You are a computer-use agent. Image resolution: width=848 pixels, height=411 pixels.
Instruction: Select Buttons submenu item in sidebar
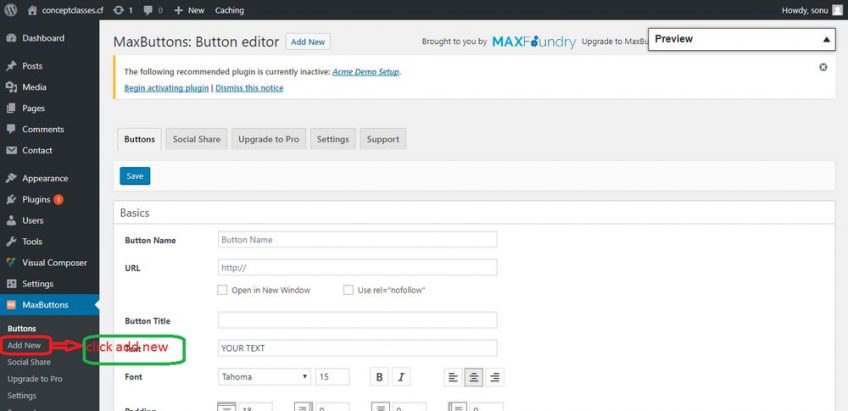22,328
